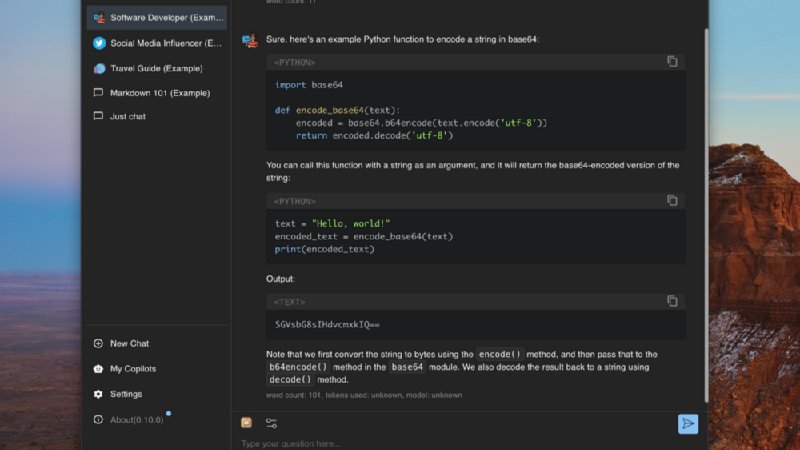Screen dimensions: 800x450
Task: Click the assistant avatar next to the reply
Action: click(x=250, y=40)
